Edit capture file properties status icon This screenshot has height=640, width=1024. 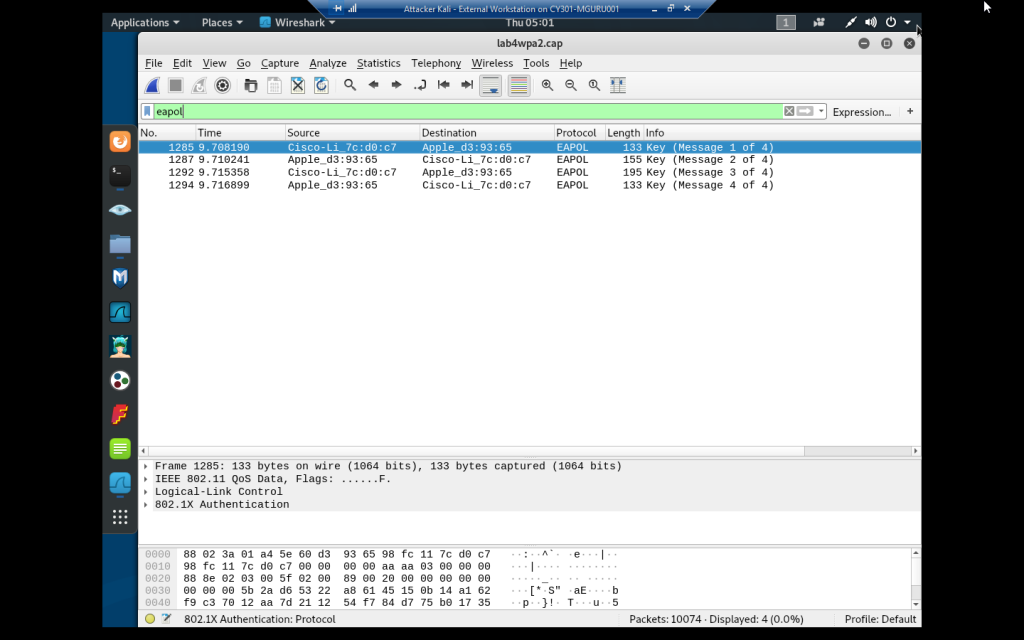(167, 619)
